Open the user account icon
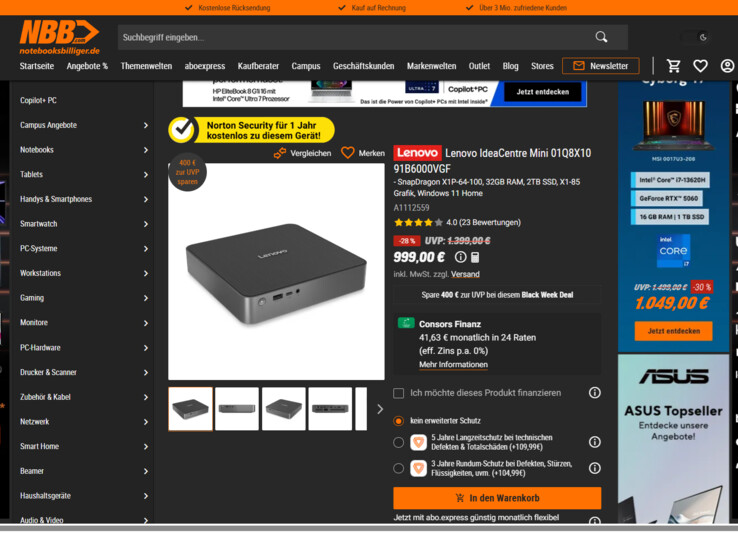 727,66
